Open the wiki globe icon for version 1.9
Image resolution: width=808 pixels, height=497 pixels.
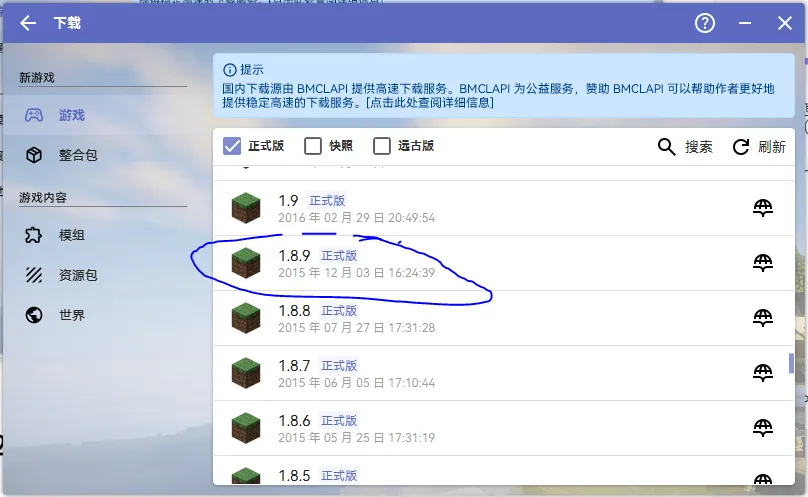[x=762, y=208]
